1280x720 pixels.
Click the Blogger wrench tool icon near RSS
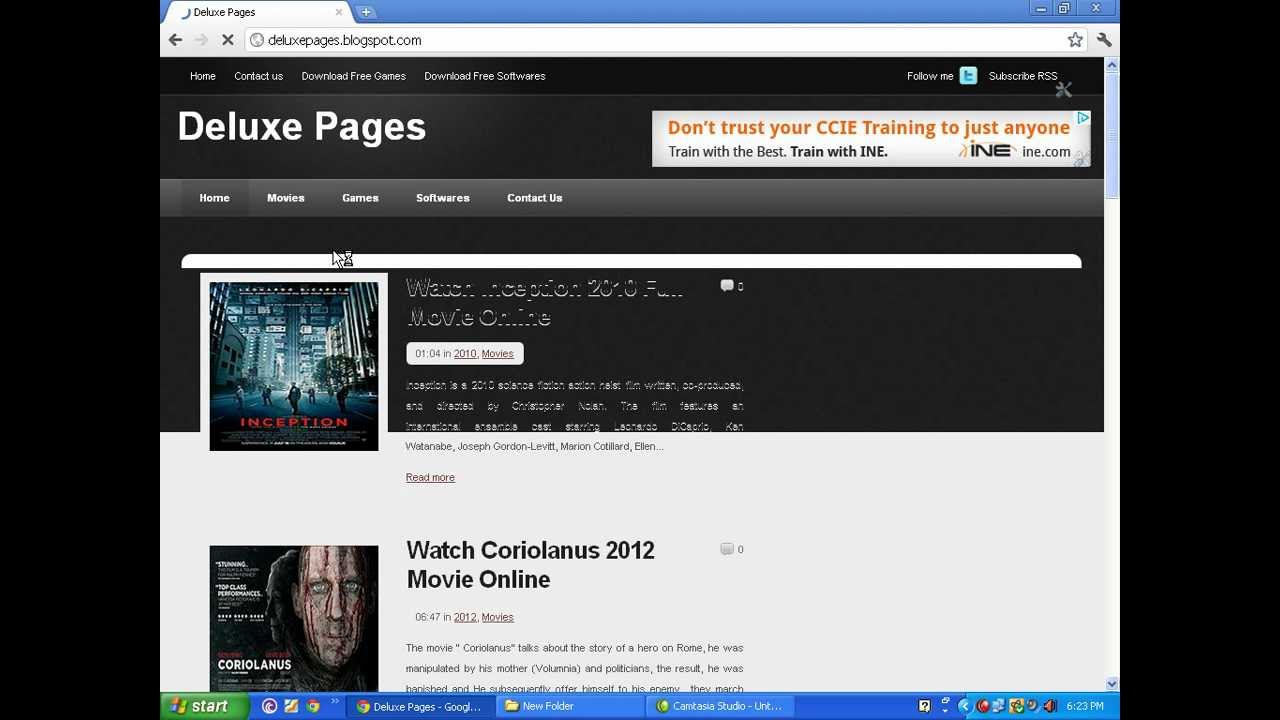1063,90
